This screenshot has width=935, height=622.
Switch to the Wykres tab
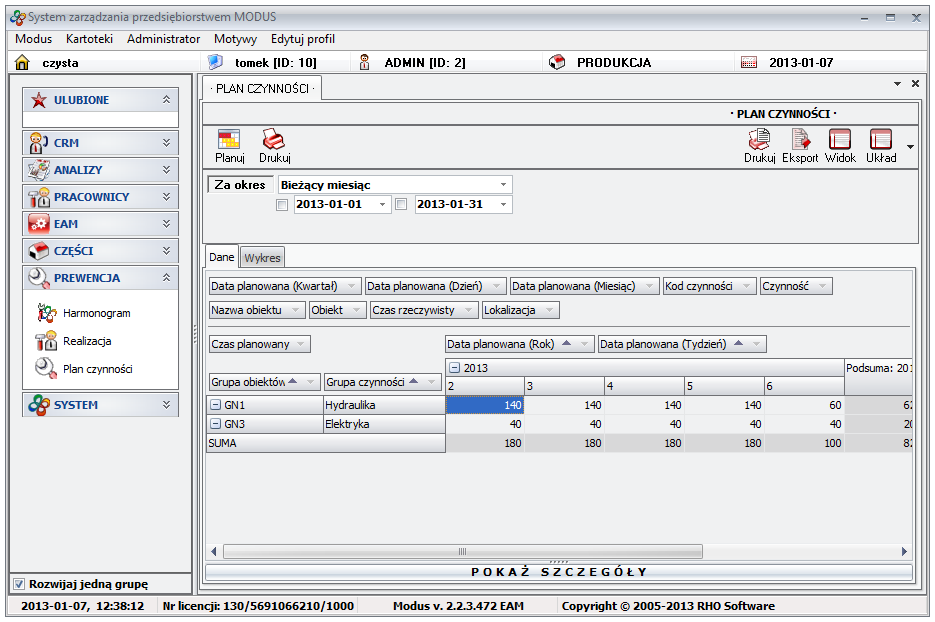point(263,257)
